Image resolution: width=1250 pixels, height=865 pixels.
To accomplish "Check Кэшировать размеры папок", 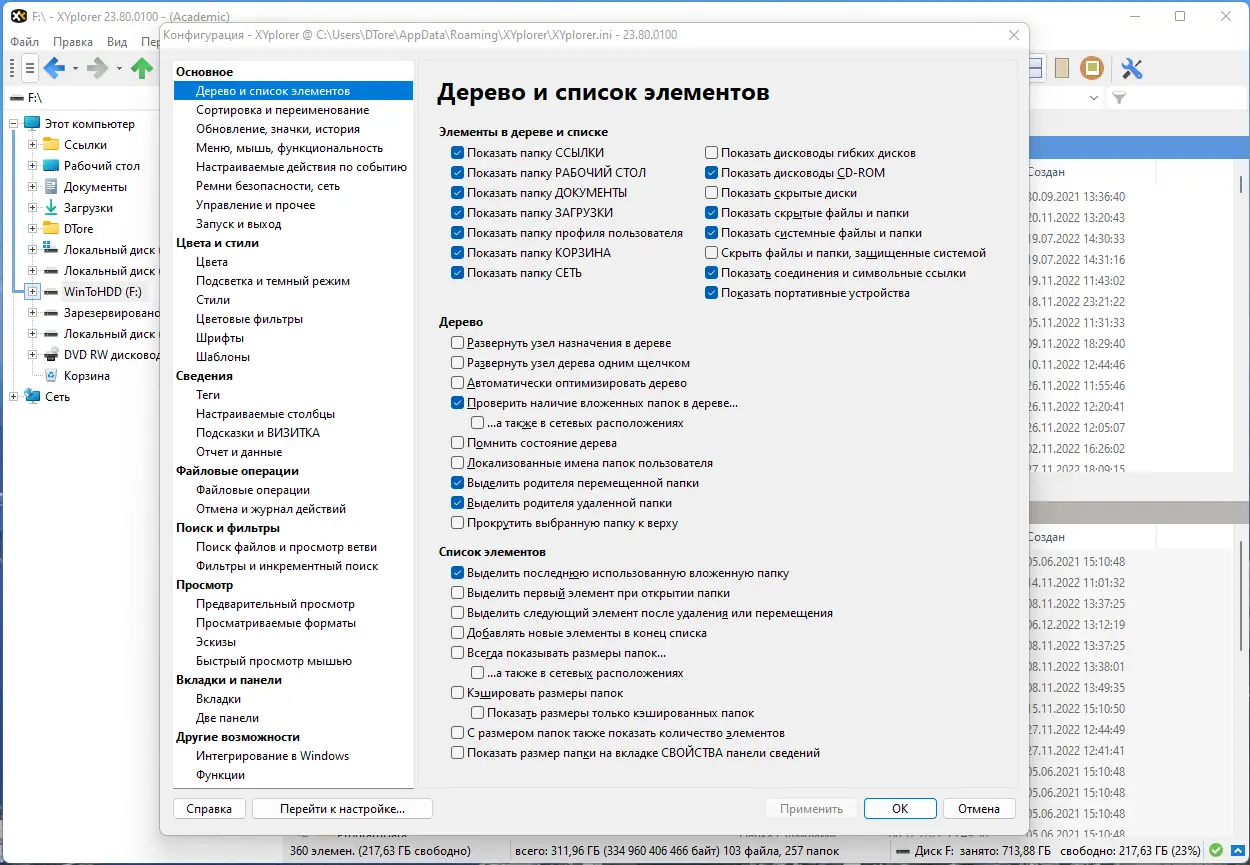I will point(457,693).
